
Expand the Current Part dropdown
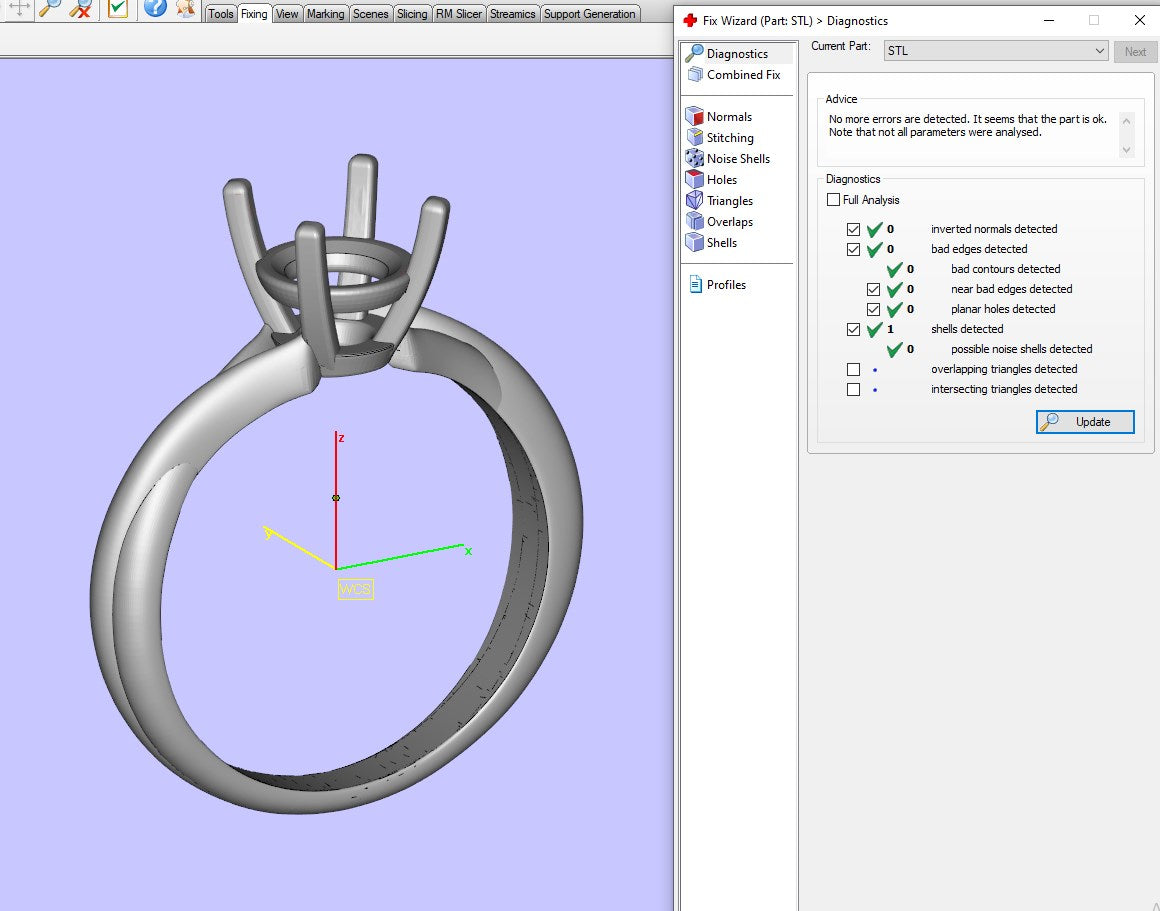point(1099,51)
